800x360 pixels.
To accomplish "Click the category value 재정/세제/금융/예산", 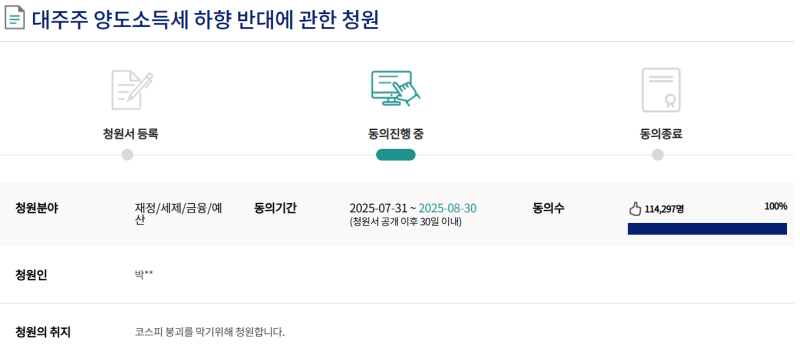I will [x=179, y=215].
